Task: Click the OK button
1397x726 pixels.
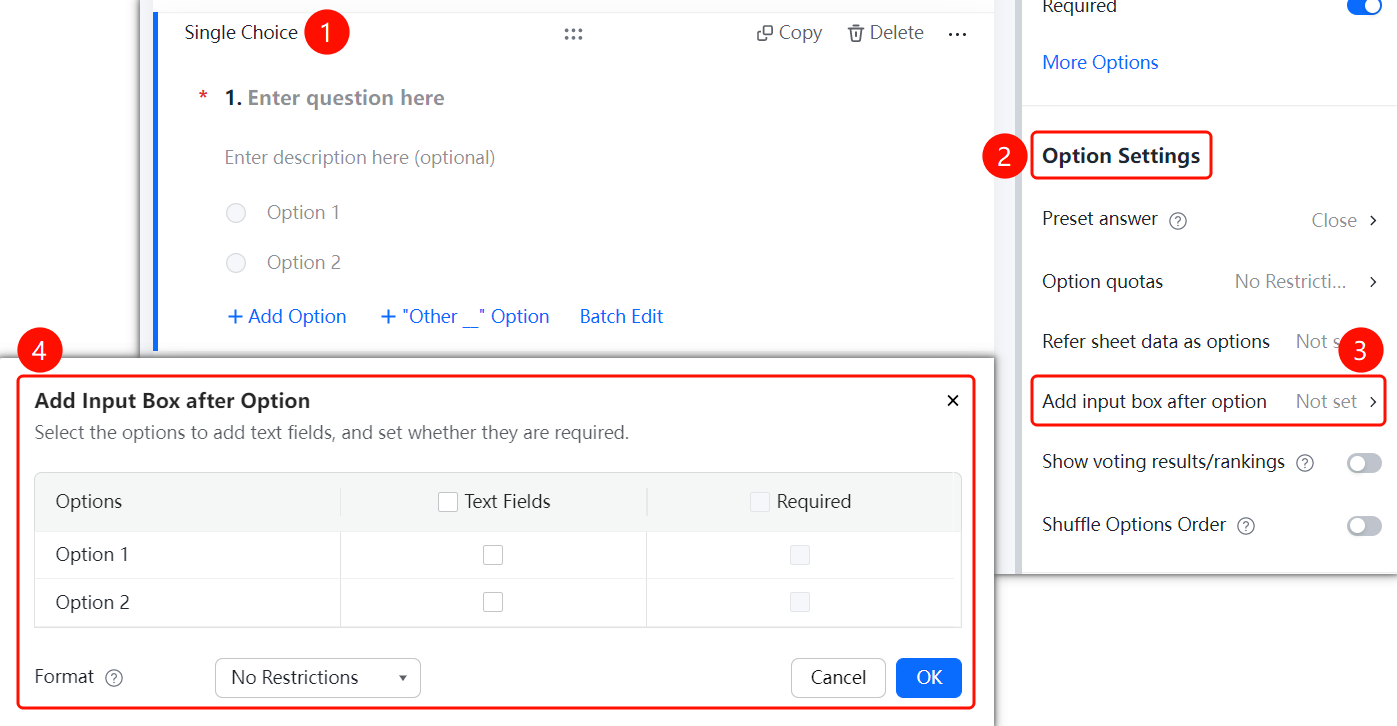Action: click(x=929, y=678)
